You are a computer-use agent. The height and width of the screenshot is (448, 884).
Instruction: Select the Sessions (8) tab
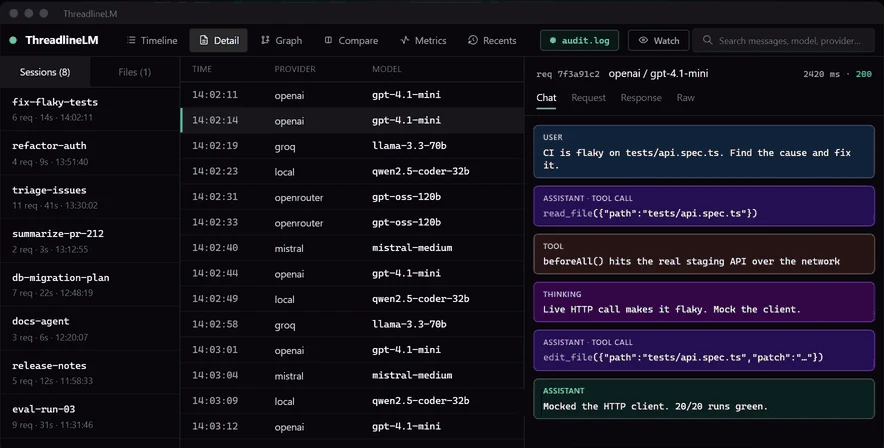(x=45, y=72)
